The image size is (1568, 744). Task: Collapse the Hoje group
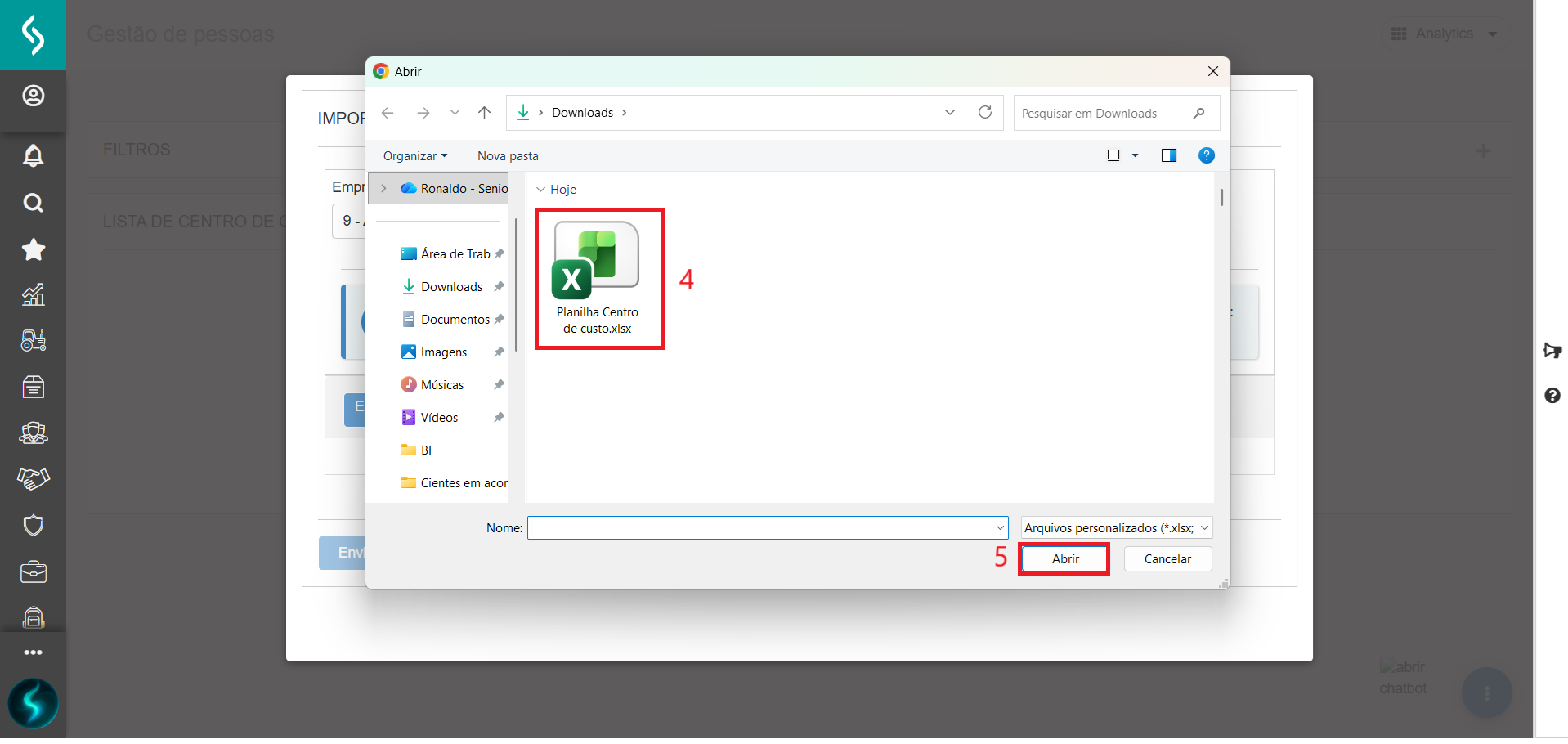(x=540, y=190)
